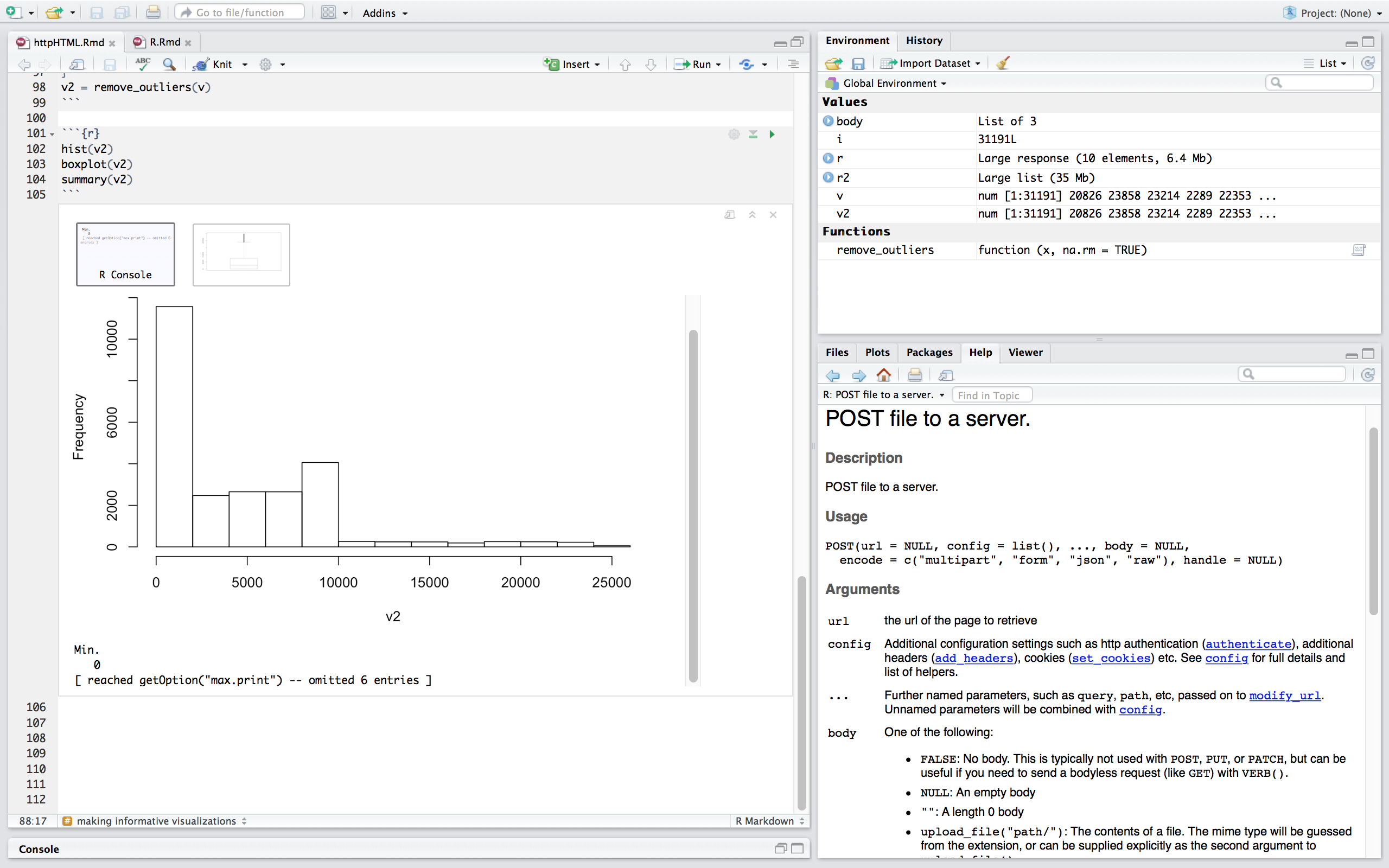This screenshot has height=868, width=1389.
Task: Click the Help back arrow
Action: click(833, 375)
